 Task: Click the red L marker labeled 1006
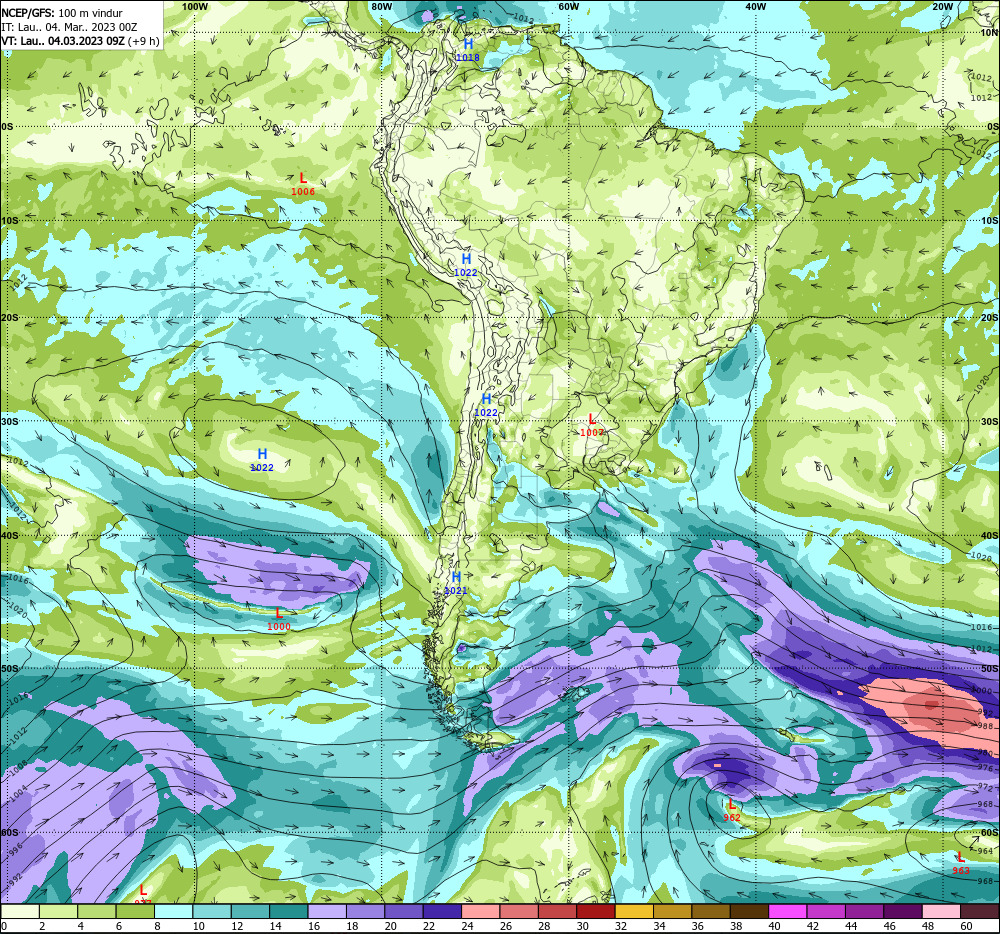point(303,184)
